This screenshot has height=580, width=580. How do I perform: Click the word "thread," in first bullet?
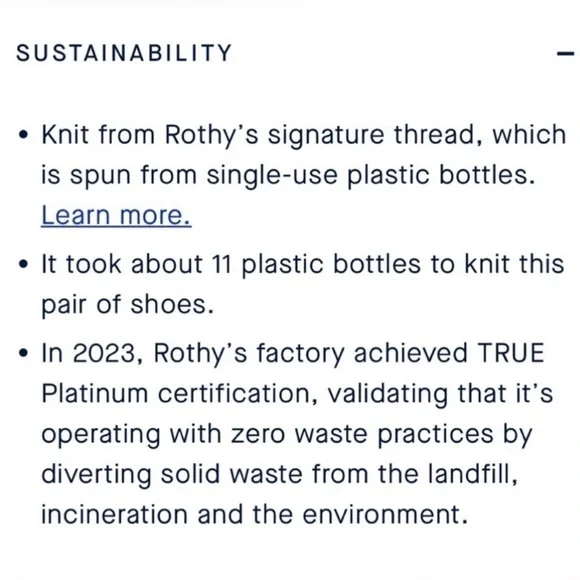(x=438, y=134)
